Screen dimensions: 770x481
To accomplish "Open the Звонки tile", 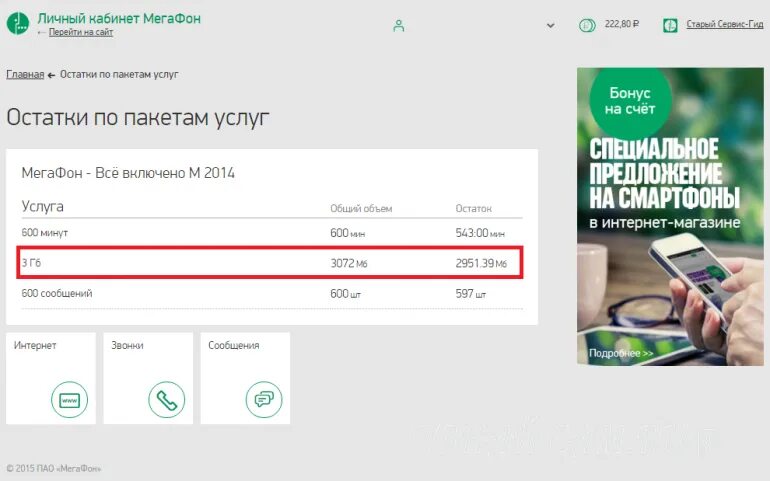I will click(x=148, y=378).
